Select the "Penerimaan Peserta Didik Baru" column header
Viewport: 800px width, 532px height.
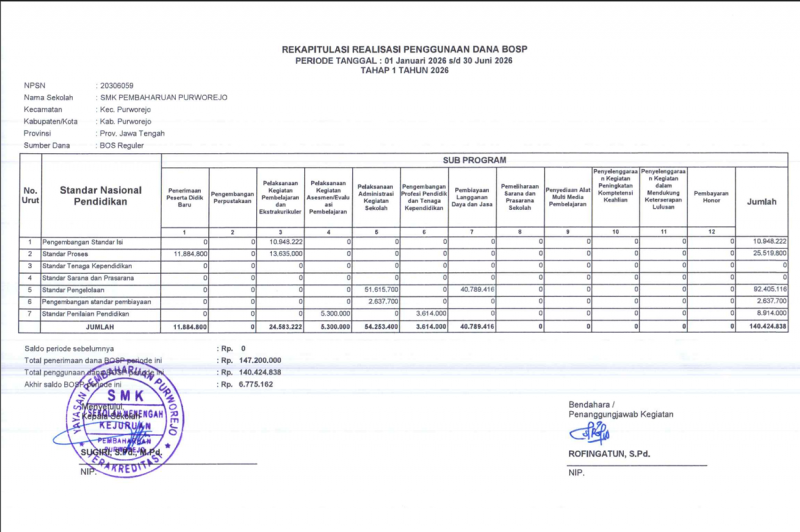point(185,197)
